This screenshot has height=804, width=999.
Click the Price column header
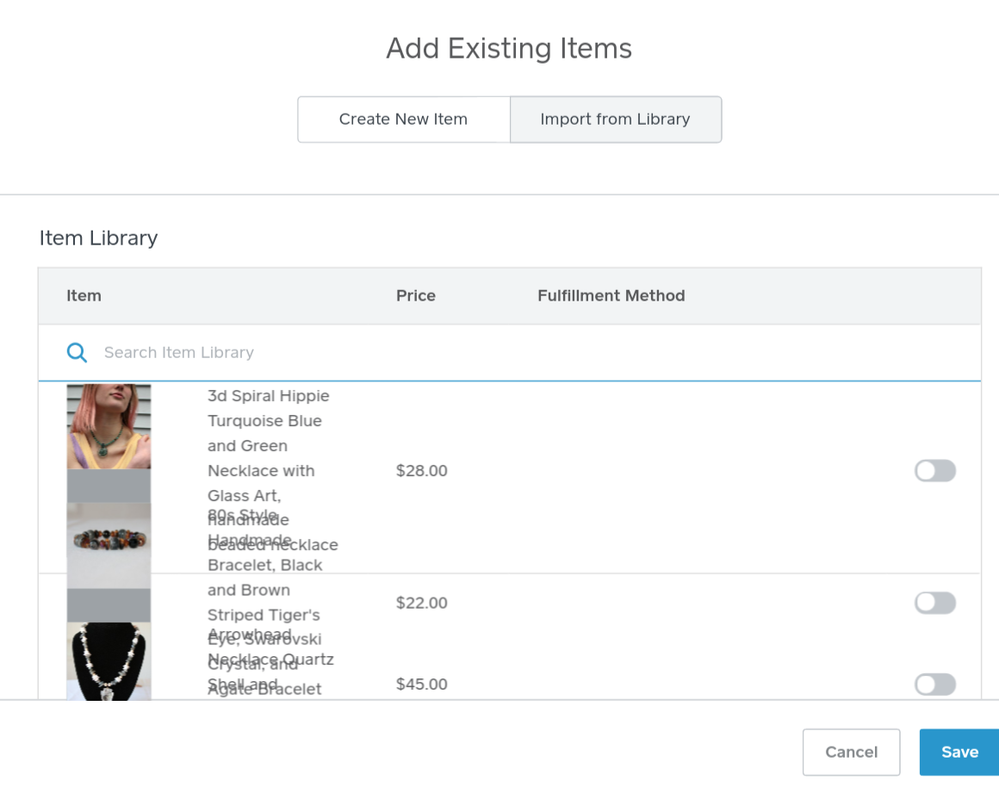415,296
